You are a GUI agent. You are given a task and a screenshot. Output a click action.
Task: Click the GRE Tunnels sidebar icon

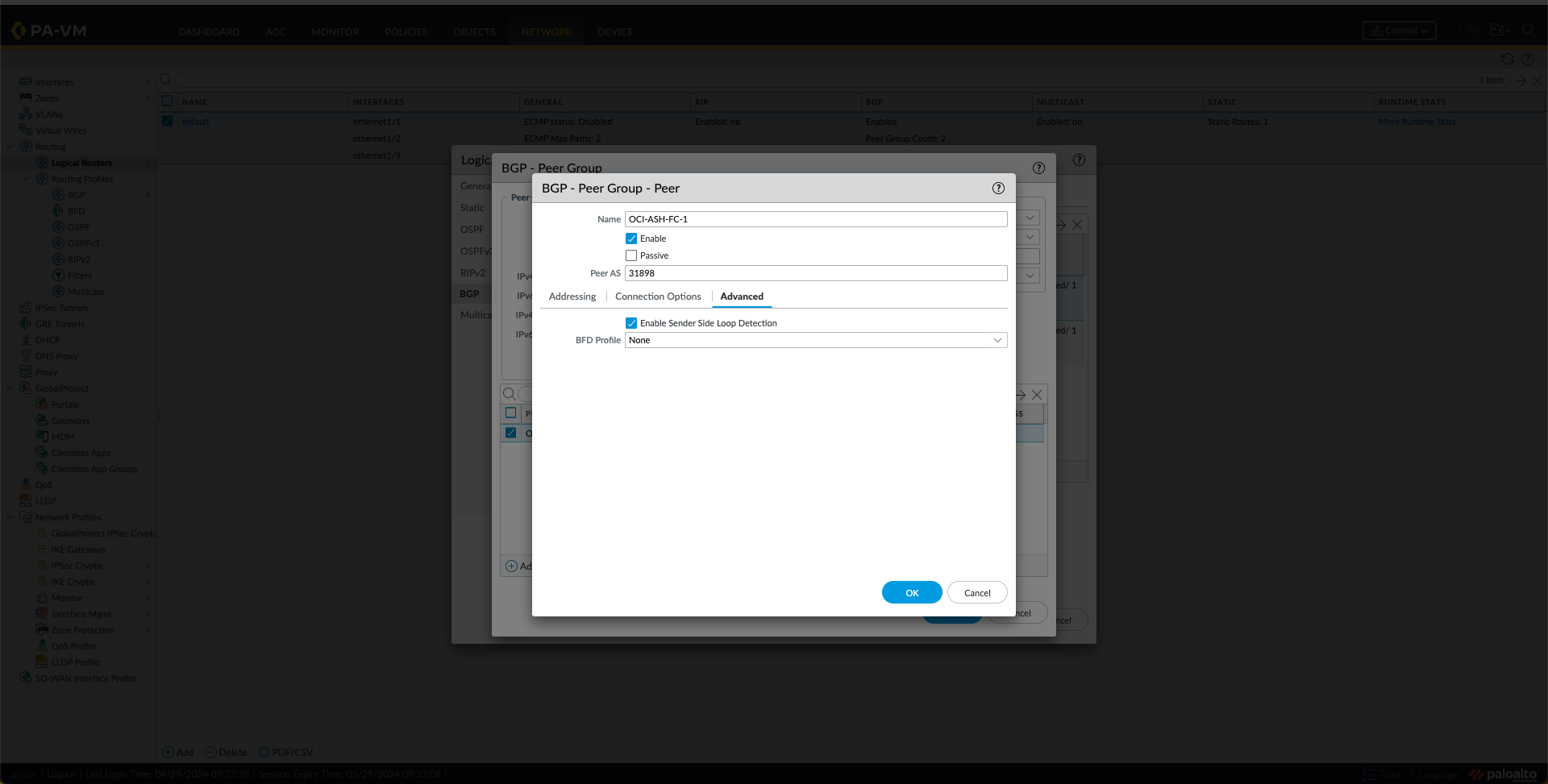click(26, 323)
